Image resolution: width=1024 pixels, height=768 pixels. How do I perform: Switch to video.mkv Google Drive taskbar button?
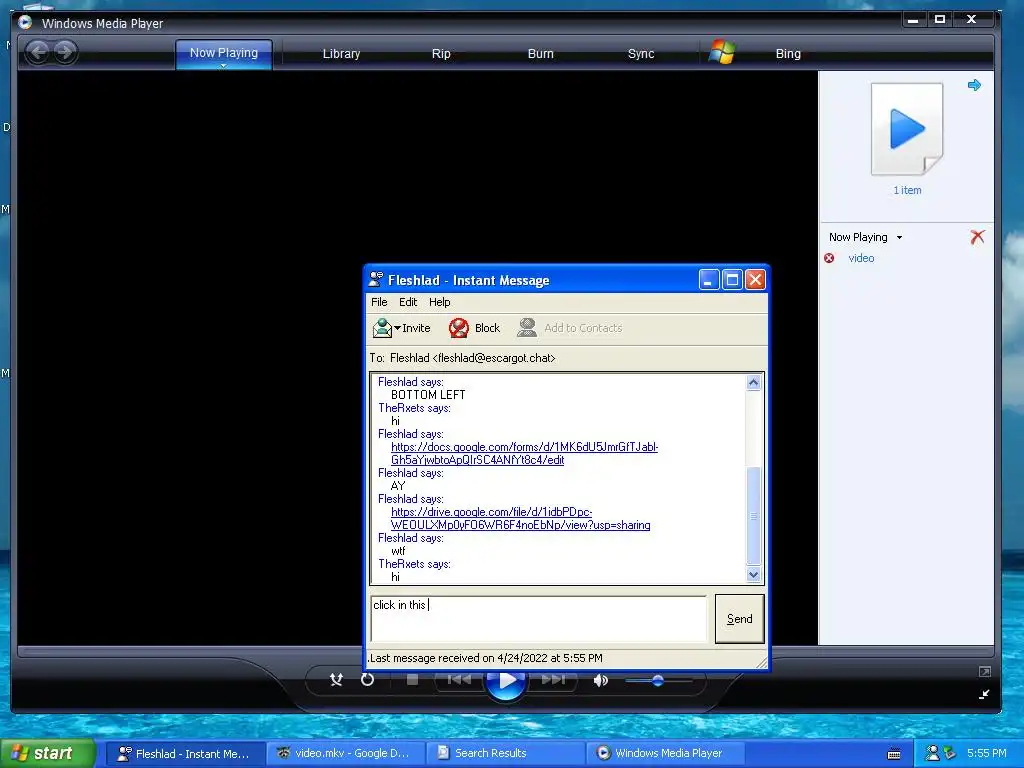click(x=345, y=754)
